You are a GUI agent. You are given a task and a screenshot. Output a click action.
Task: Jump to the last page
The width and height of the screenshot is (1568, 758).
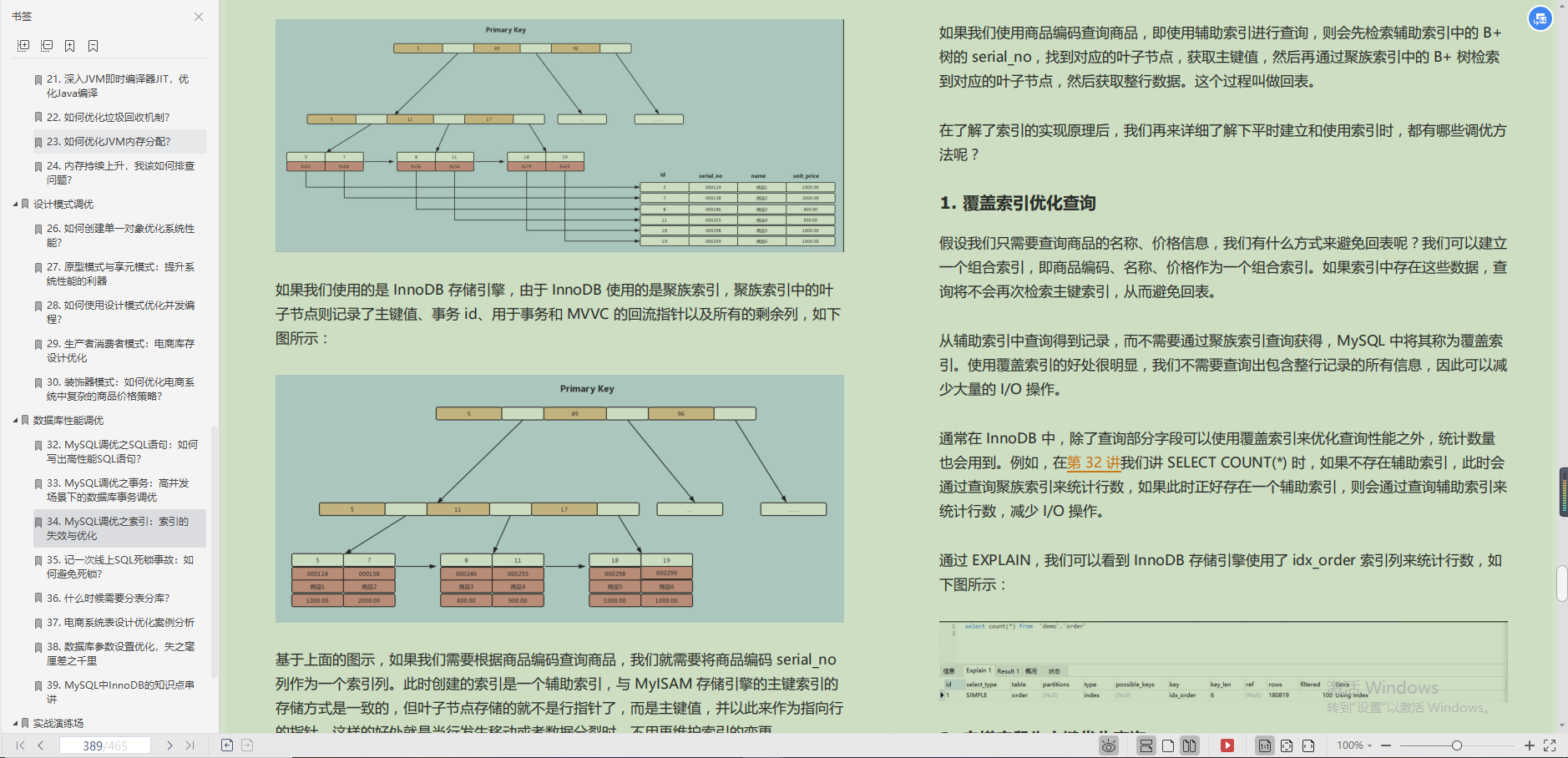(x=190, y=745)
